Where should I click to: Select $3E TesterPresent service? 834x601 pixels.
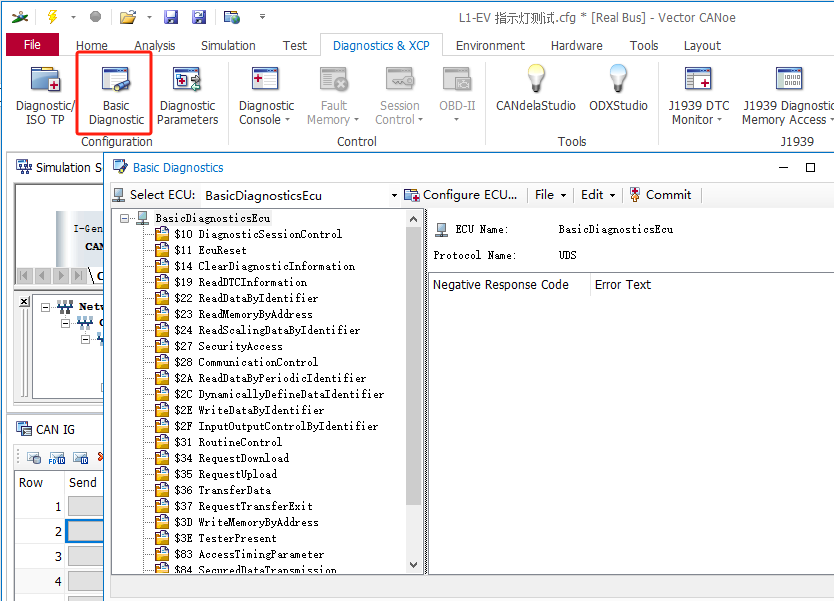[225, 538]
